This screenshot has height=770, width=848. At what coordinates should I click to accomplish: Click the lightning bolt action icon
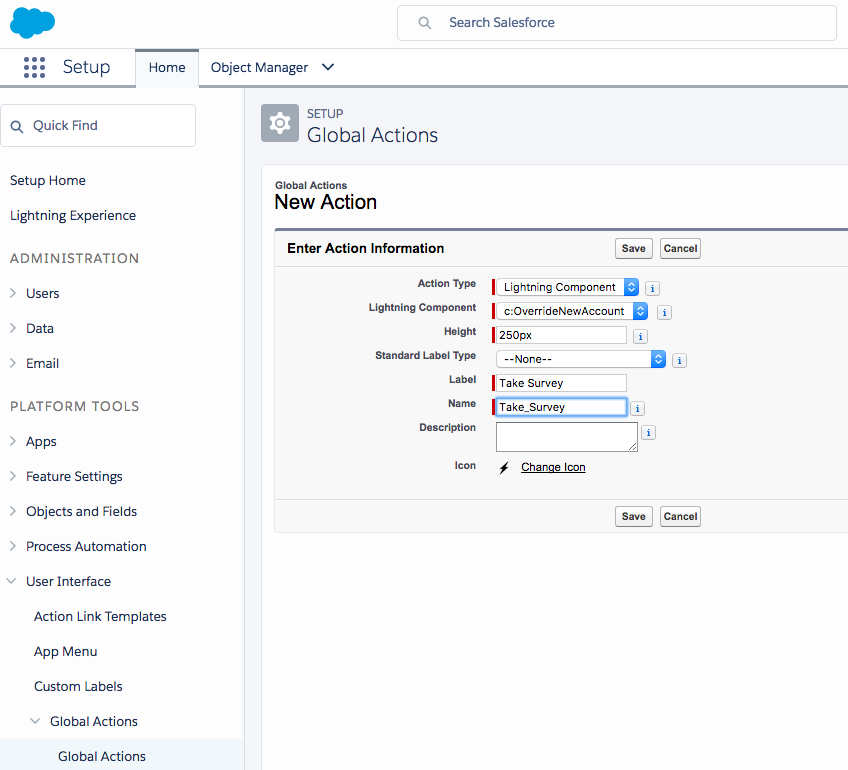pos(504,468)
